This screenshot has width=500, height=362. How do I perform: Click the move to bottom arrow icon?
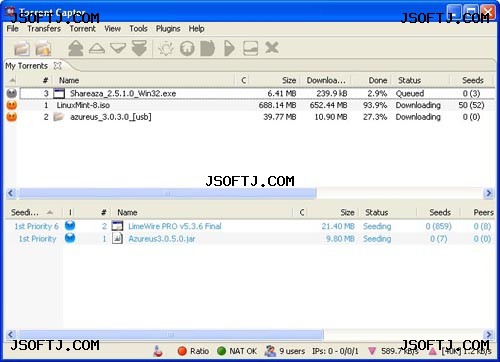click(x=139, y=48)
